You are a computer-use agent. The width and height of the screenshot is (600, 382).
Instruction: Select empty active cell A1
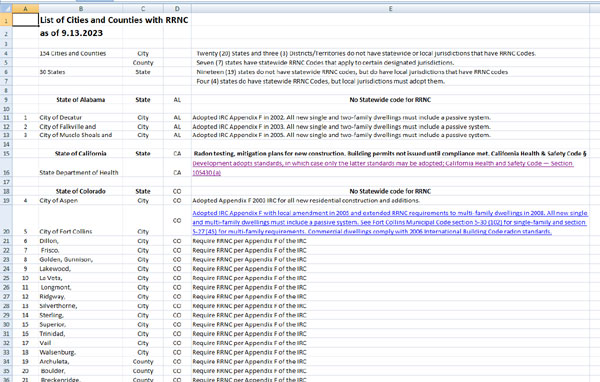[x=25, y=20]
